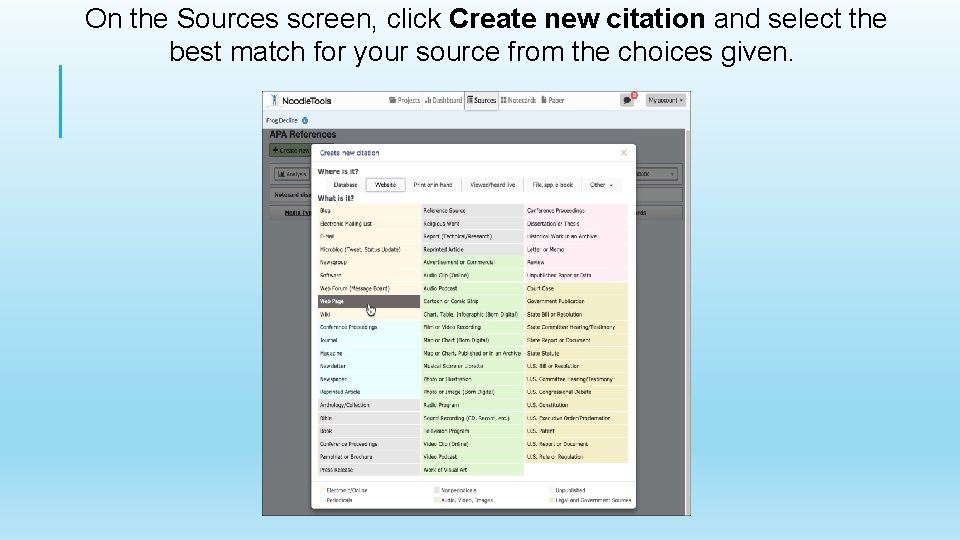
Task: Choose Website under Where is it
Action: click(385, 185)
